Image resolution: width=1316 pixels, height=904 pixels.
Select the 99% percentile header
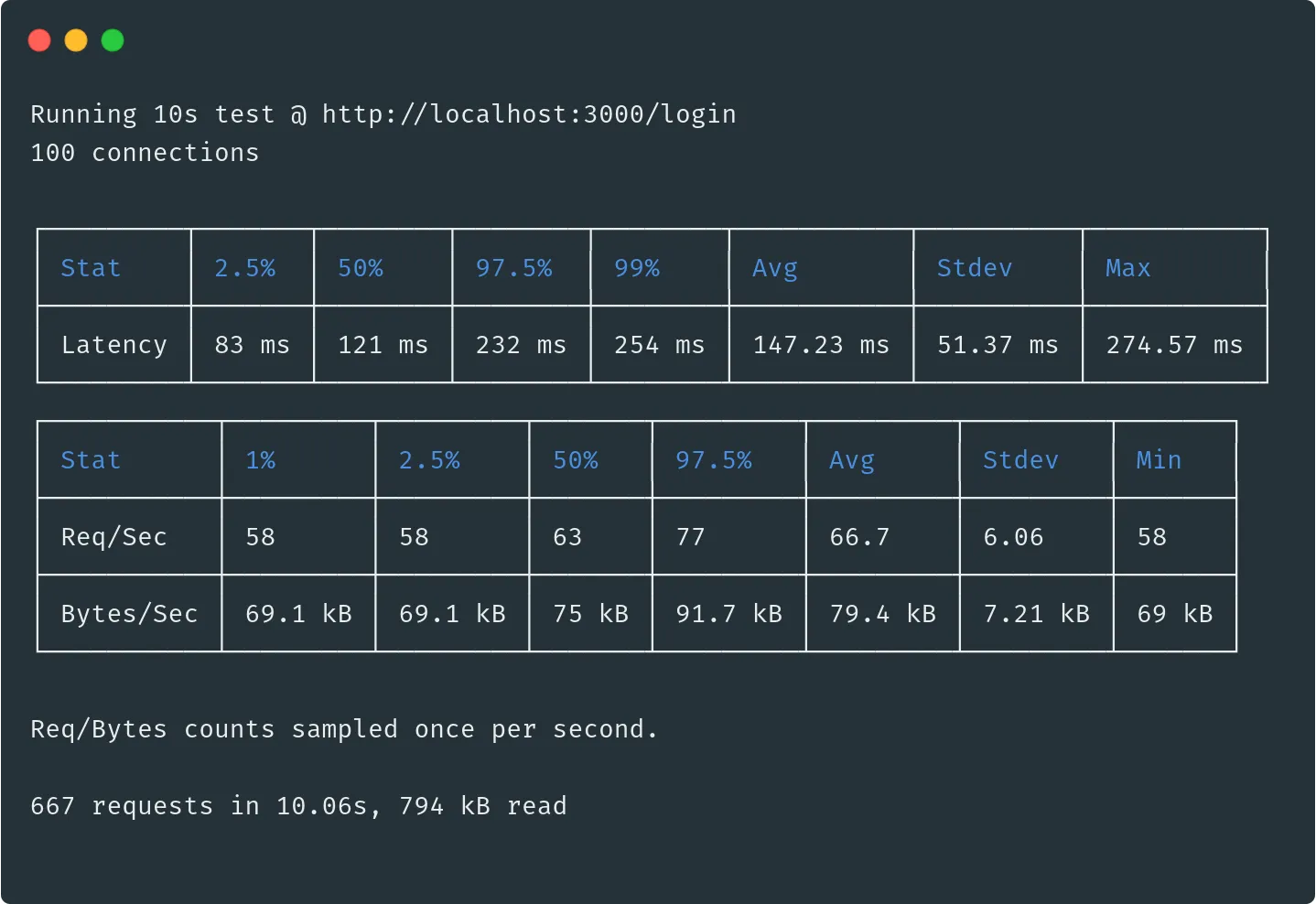coord(636,267)
